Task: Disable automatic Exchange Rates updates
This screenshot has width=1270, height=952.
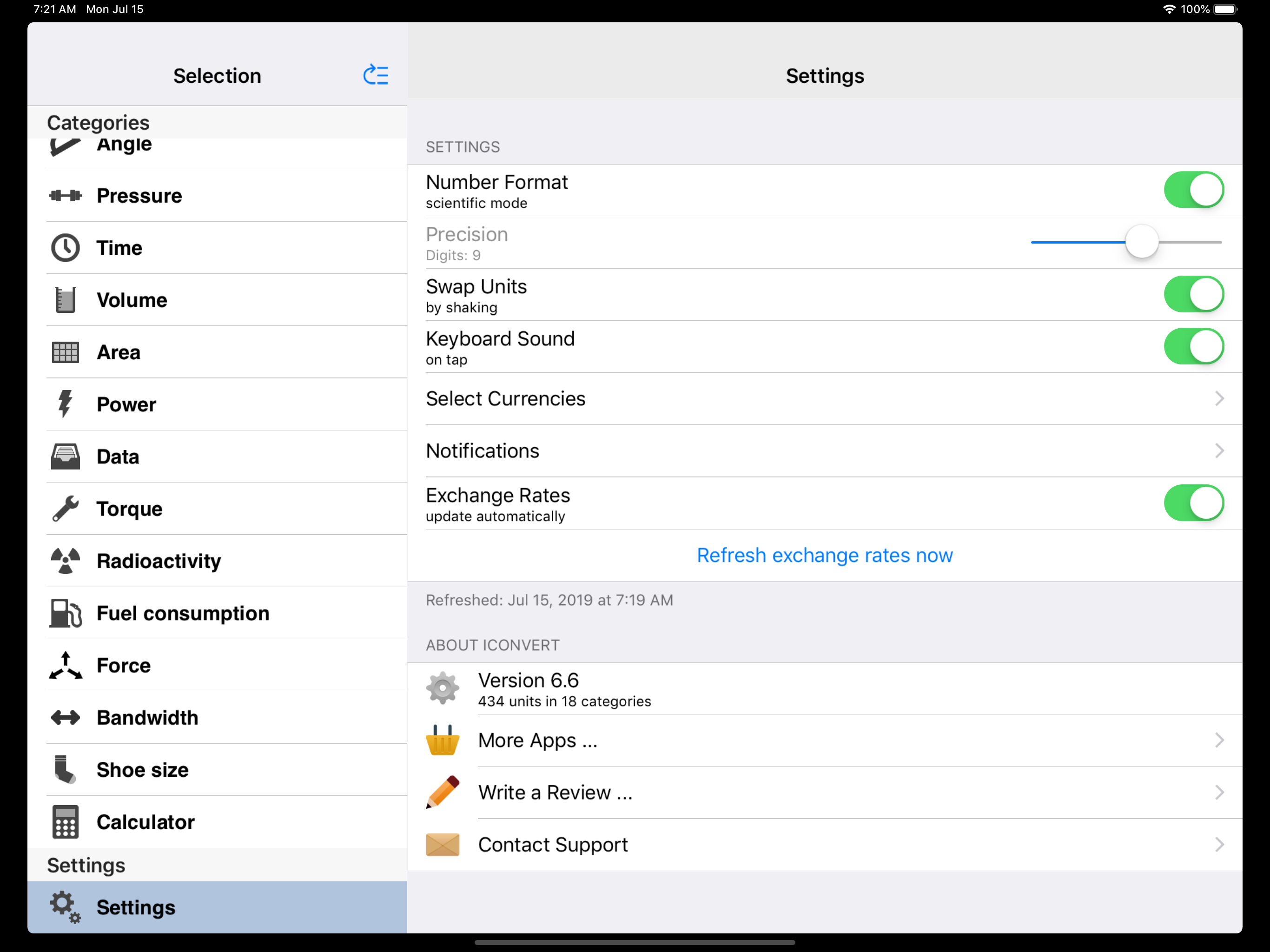Action: click(x=1193, y=503)
